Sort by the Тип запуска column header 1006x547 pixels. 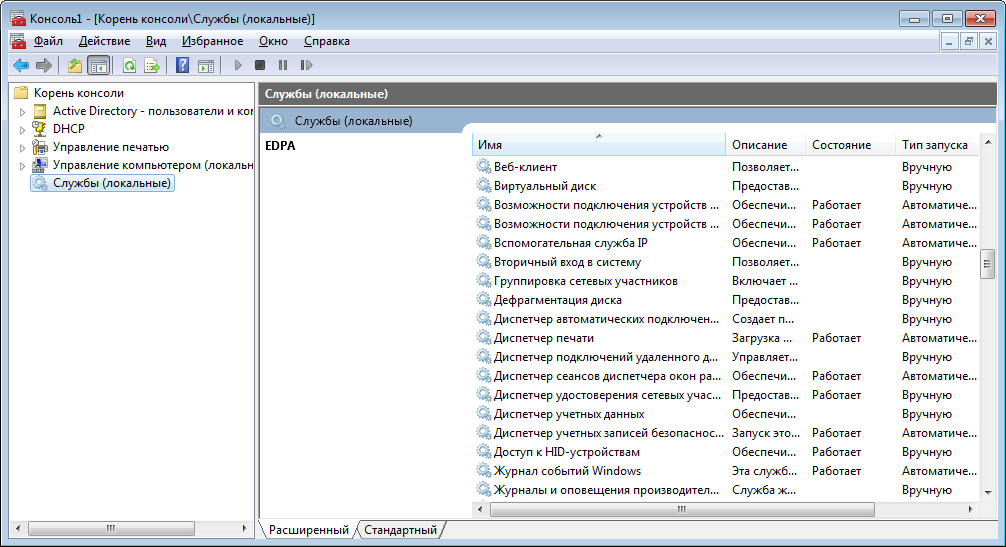937,145
